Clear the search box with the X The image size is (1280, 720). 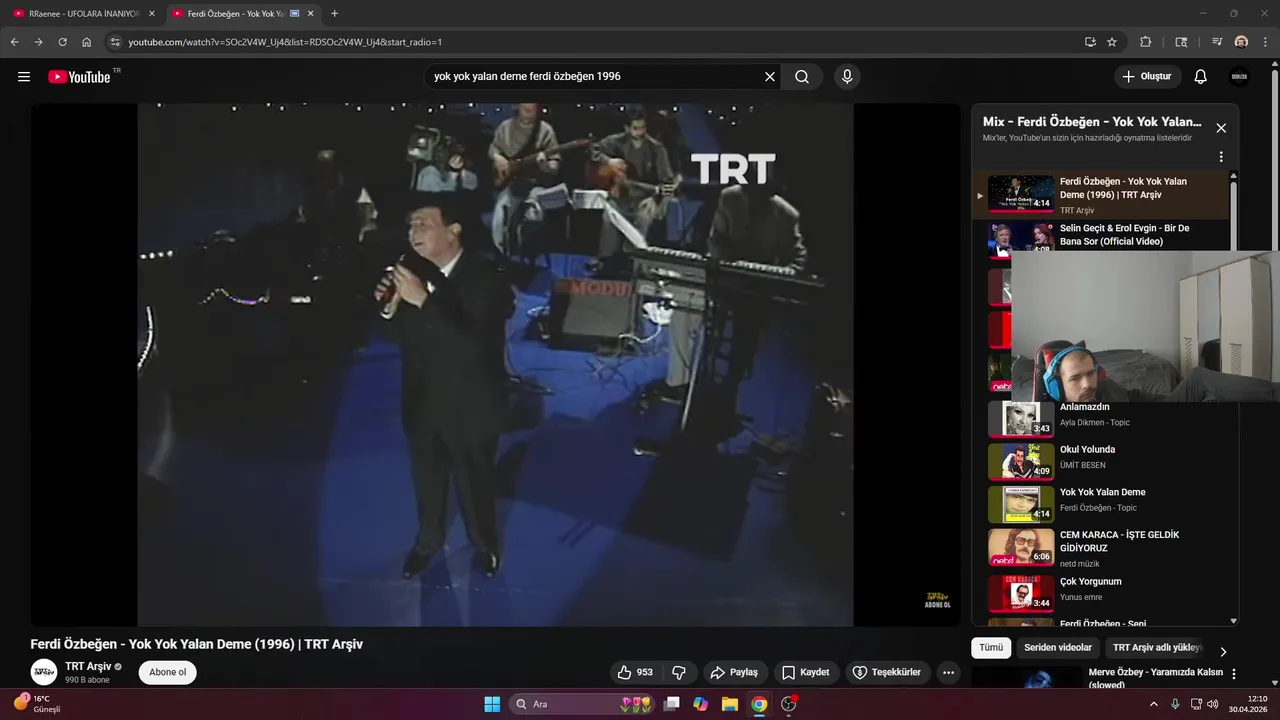coord(770,77)
